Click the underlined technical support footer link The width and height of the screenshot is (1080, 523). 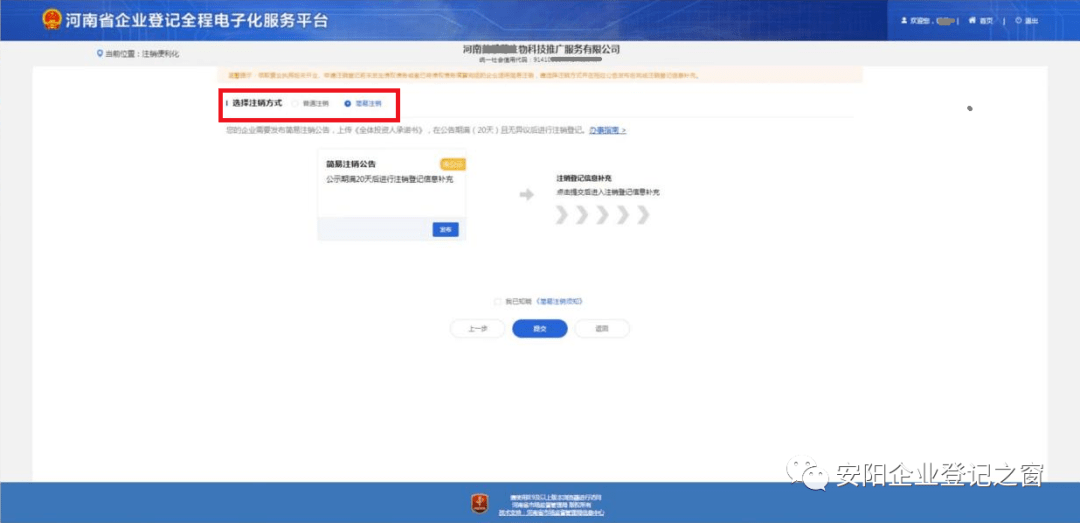point(552,513)
